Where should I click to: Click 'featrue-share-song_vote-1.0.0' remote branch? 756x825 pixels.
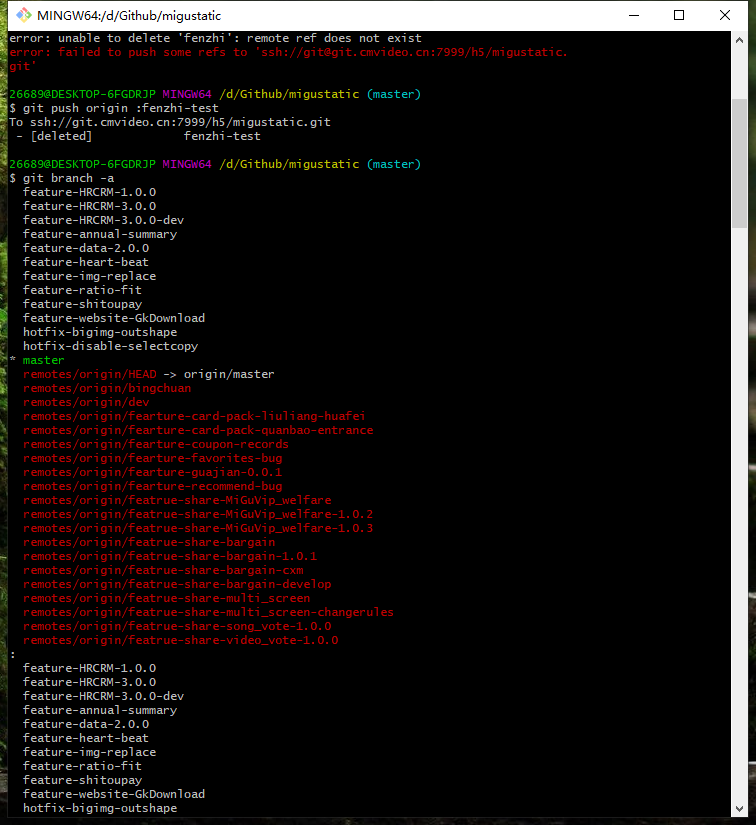[177, 626]
